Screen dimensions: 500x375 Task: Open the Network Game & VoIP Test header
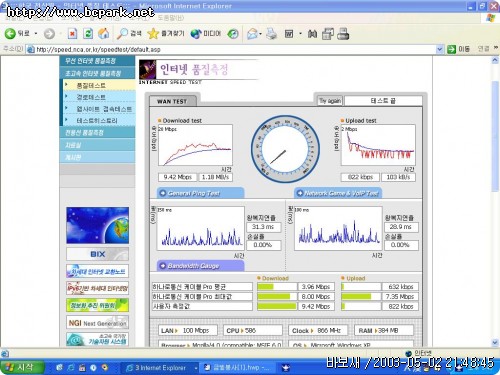pos(338,193)
